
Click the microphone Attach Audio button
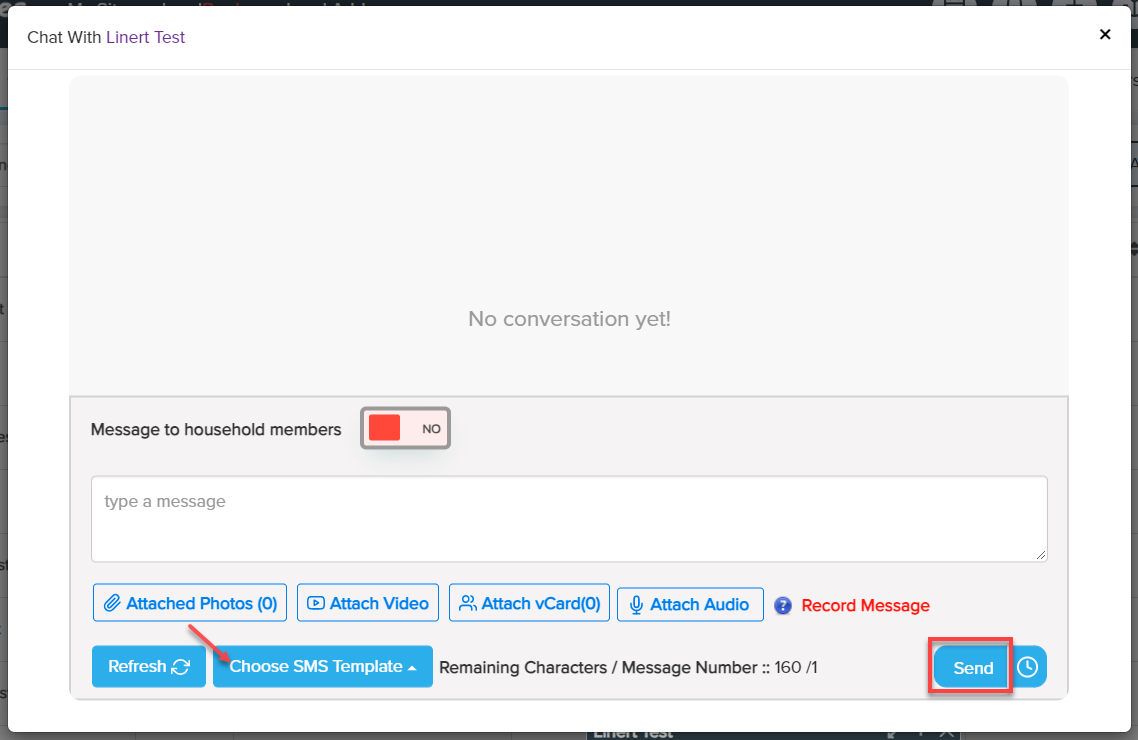tap(690, 604)
